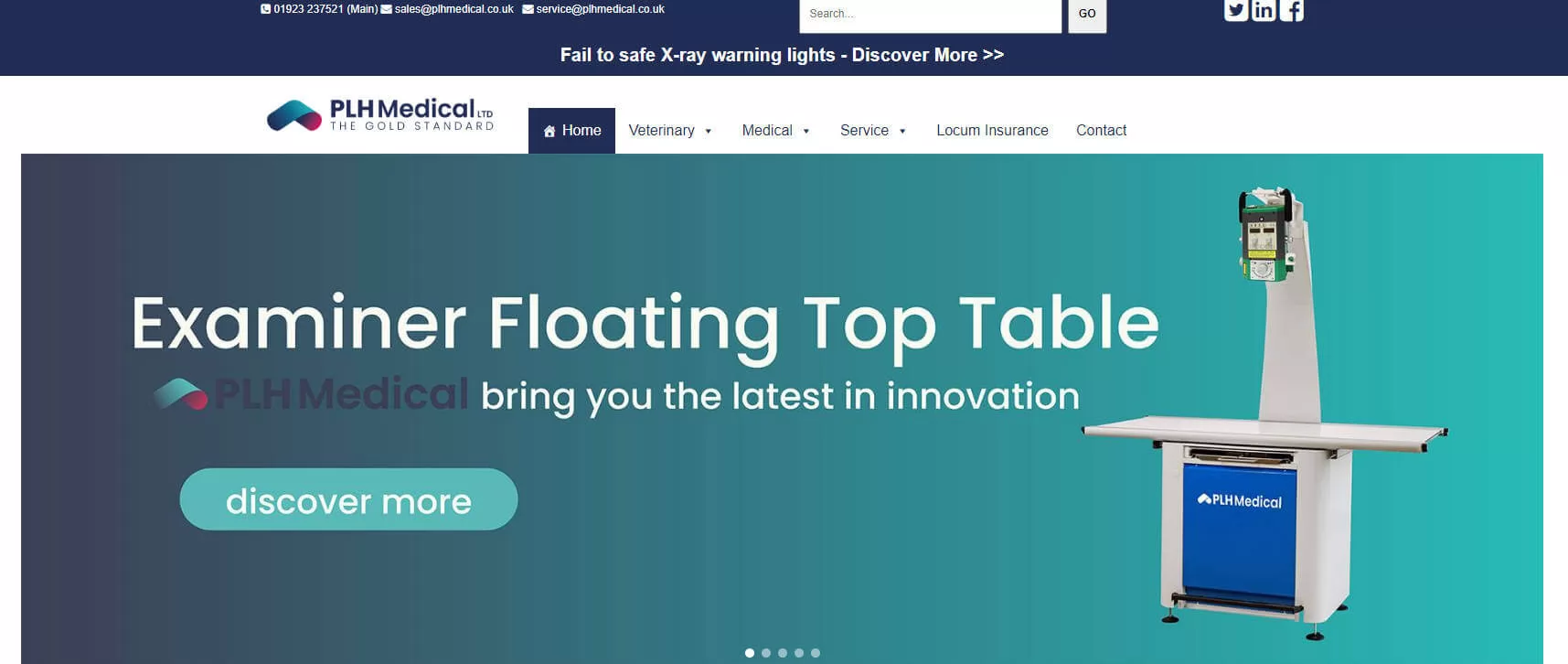
Task: Expand the Service dropdown menu
Action: (x=872, y=131)
